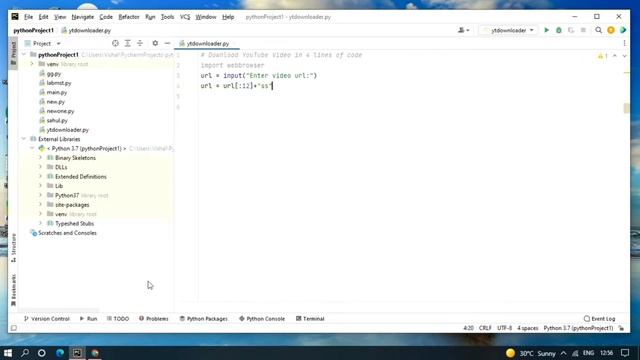Open Python Packages tool window
Viewport: 640px width, 360px height.
(x=203, y=318)
